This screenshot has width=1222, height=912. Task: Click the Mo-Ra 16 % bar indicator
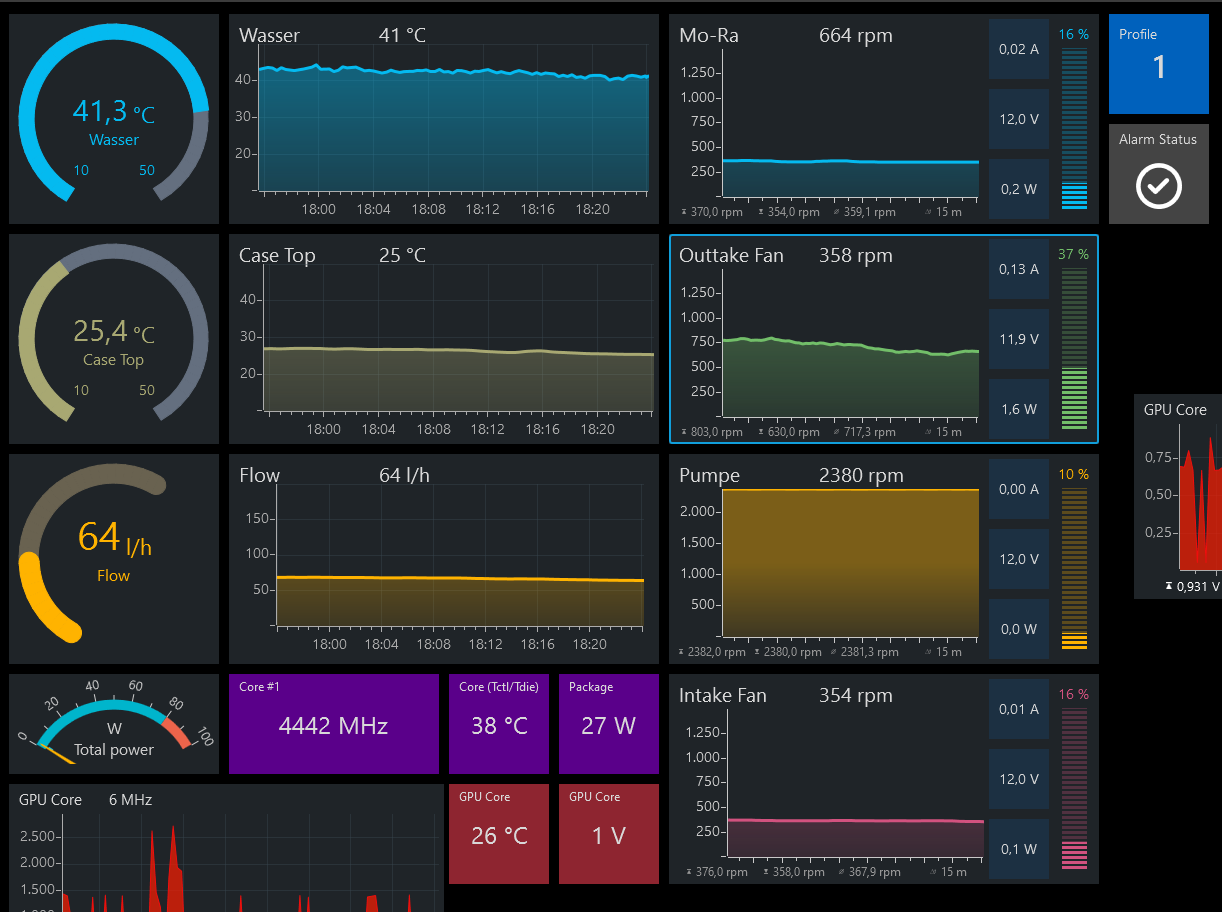pyautogui.click(x=1073, y=128)
